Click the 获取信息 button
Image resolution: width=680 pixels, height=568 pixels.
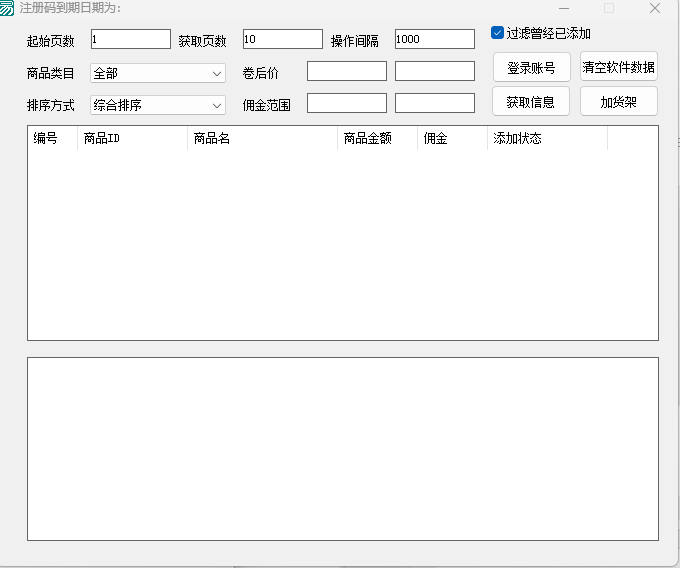click(531, 102)
